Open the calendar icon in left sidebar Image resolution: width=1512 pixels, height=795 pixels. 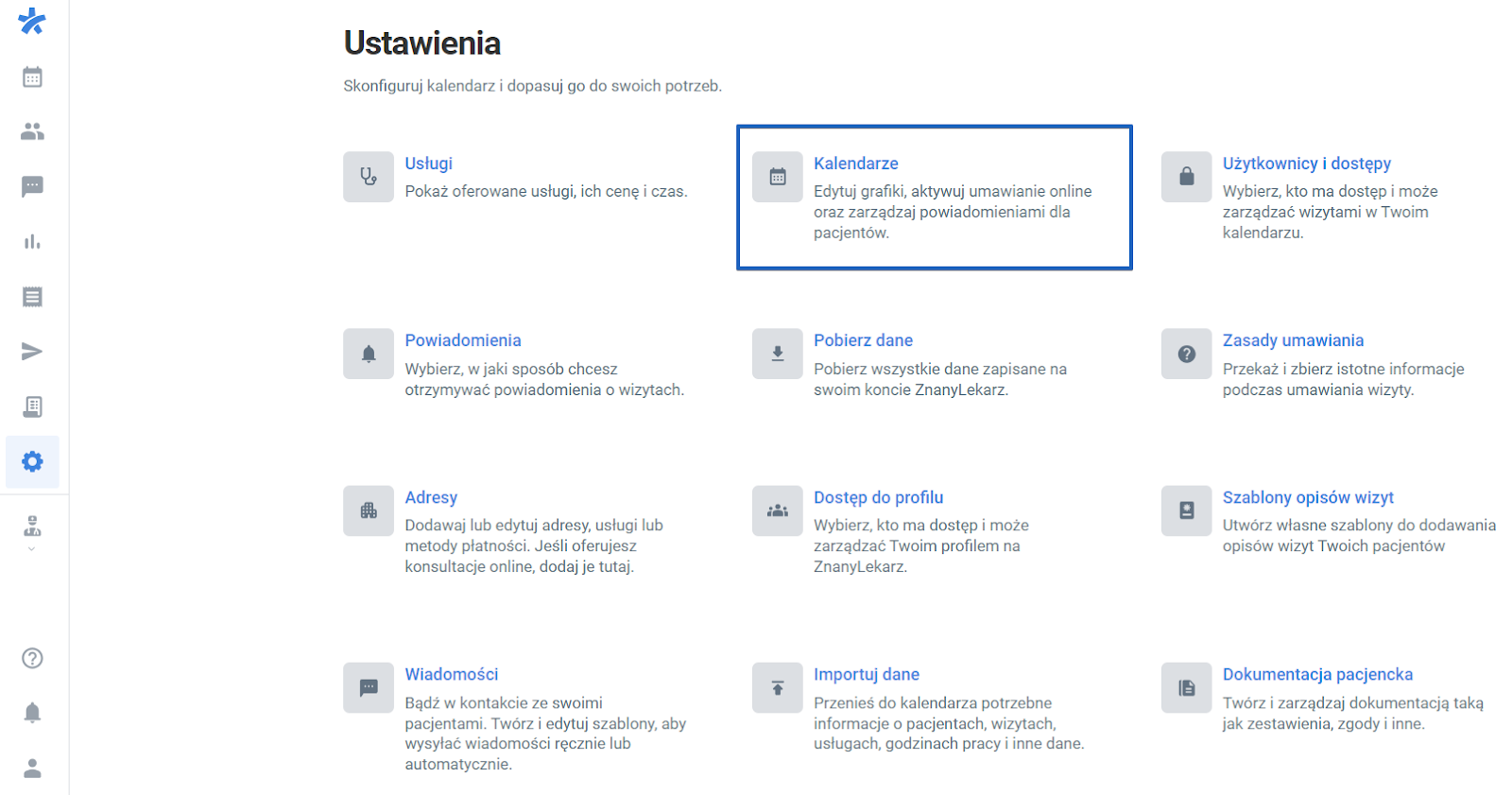click(32, 78)
